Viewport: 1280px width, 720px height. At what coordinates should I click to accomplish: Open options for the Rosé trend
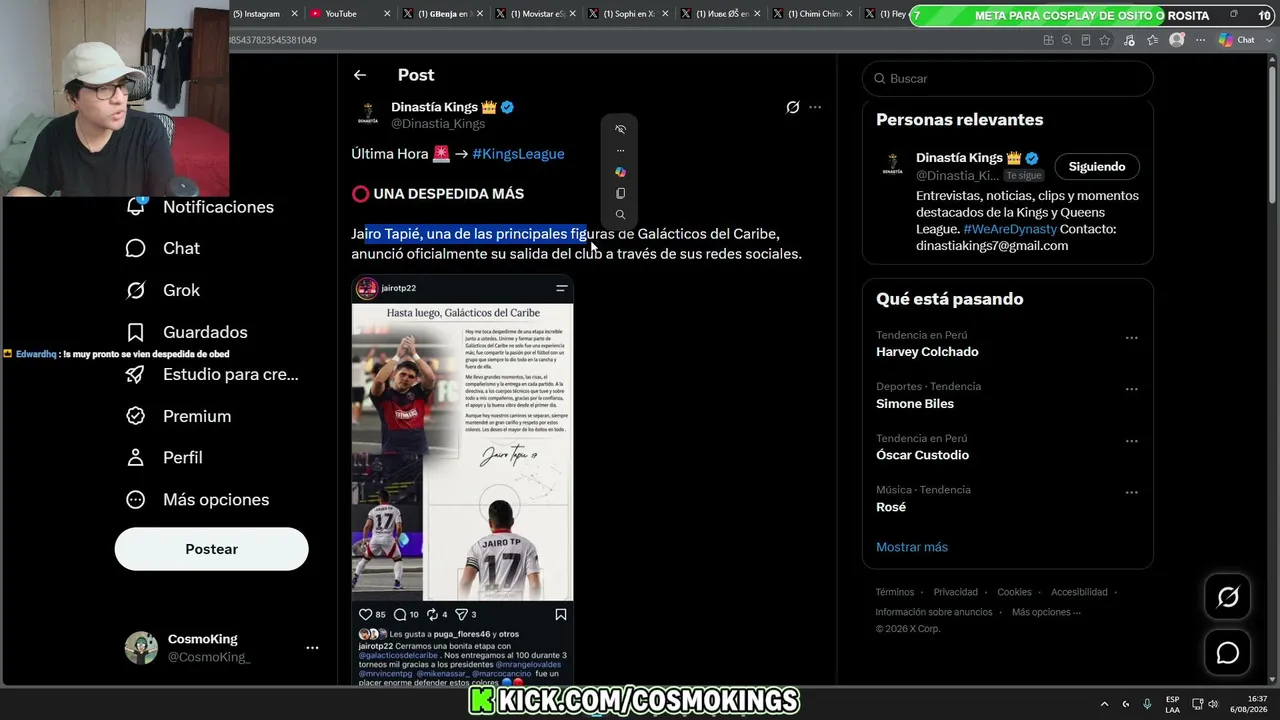point(1131,493)
